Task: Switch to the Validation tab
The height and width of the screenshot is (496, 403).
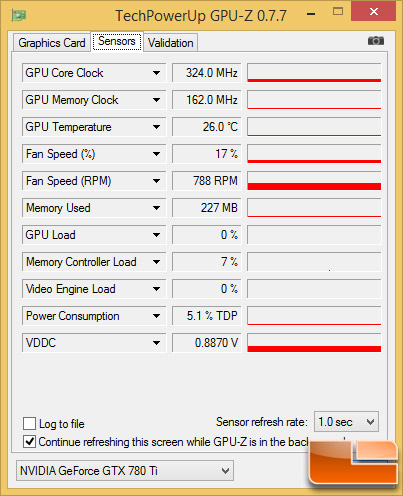Action: coord(171,43)
